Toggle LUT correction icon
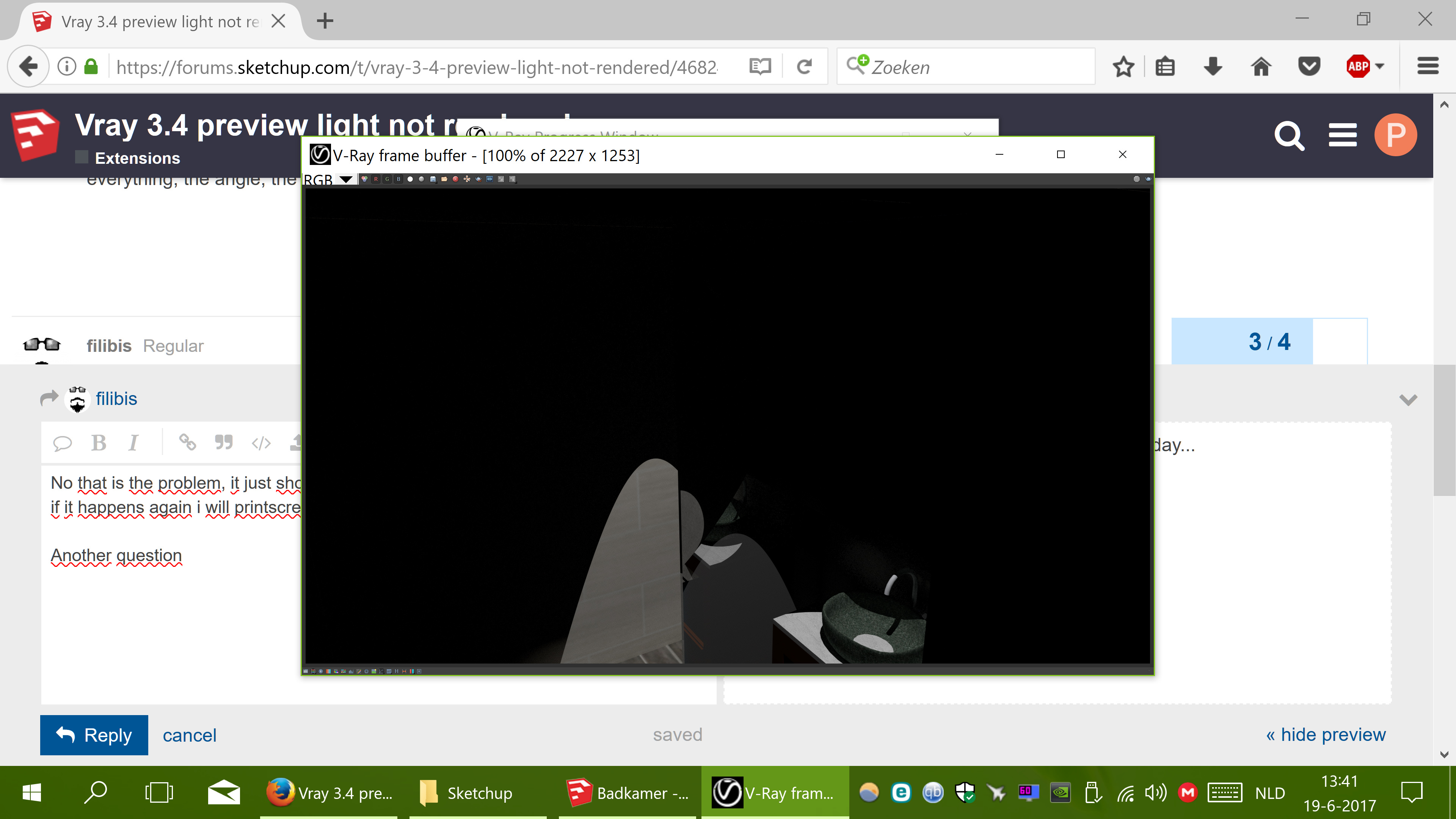Screen dimensions: 1456x819 coord(389,672)
